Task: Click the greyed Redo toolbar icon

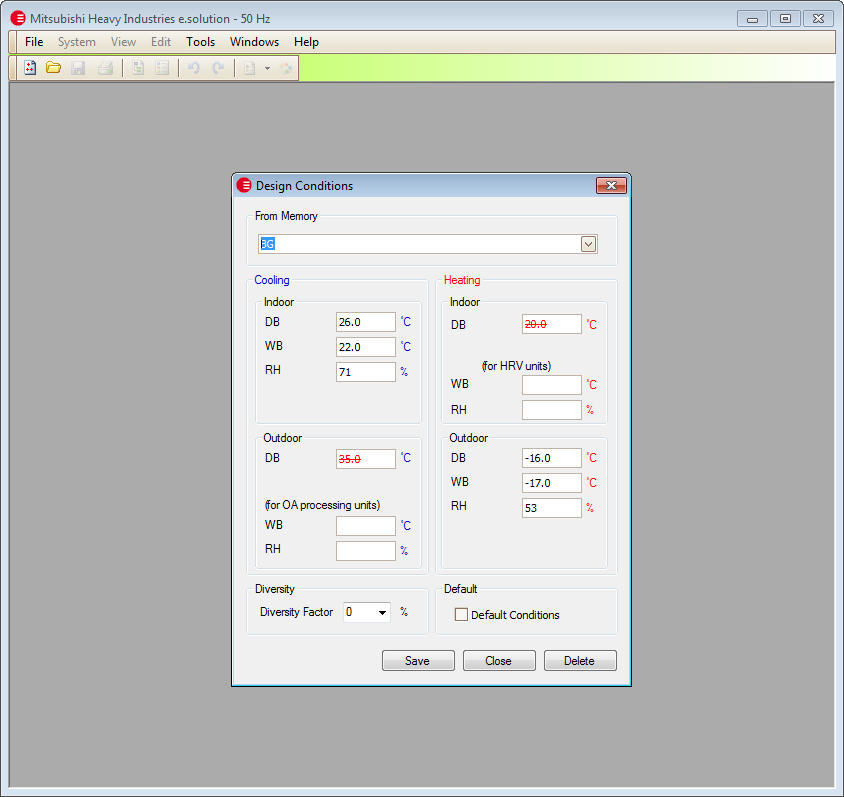Action: [x=218, y=68]
